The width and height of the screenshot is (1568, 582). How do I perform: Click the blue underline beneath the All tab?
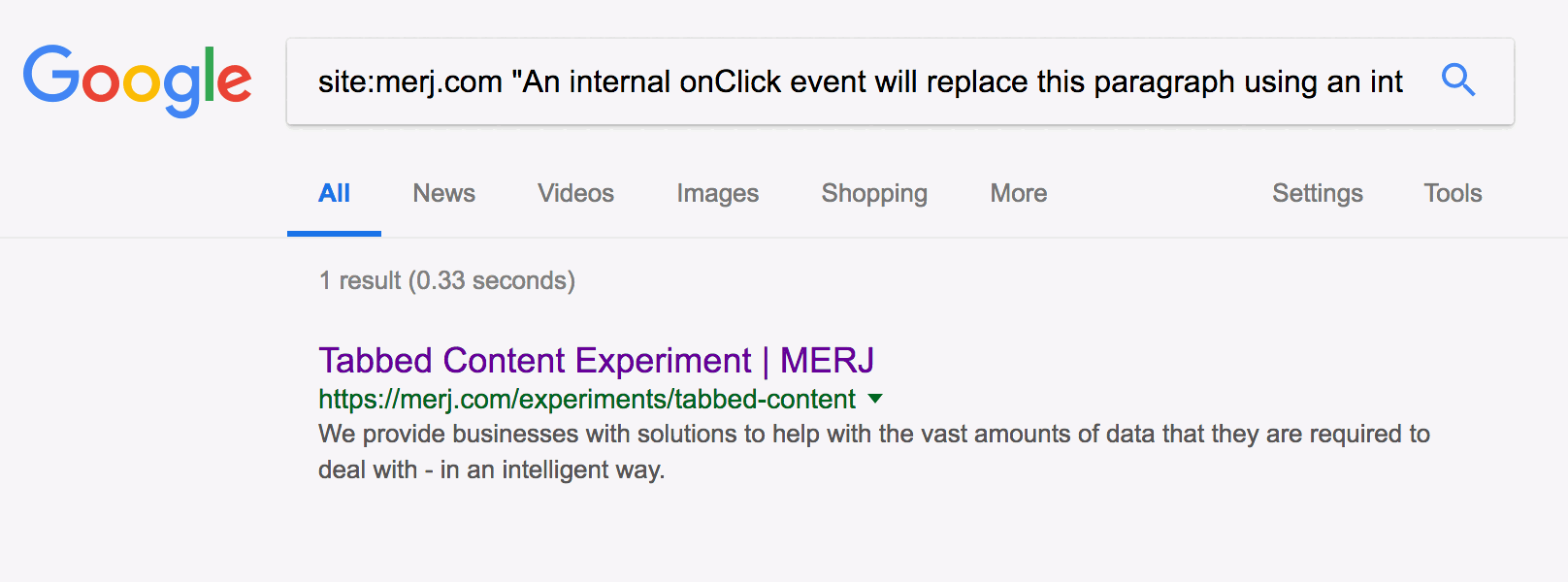(334, 234)
